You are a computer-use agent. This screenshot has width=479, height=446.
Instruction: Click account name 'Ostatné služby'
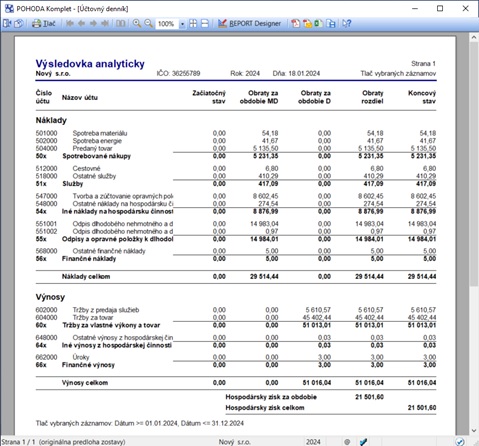point(94,176)
